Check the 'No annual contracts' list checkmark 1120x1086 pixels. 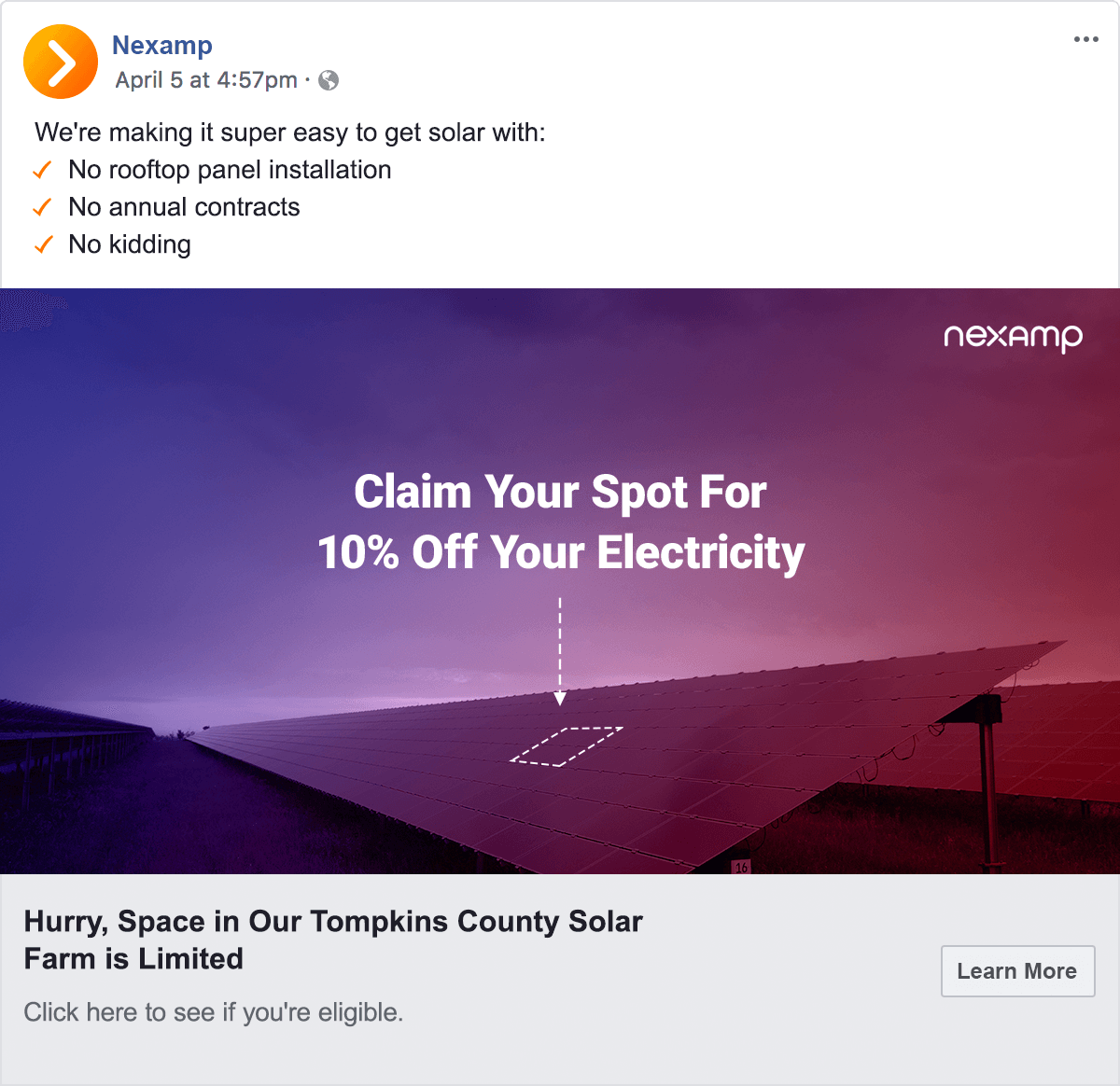click(42, 207)
